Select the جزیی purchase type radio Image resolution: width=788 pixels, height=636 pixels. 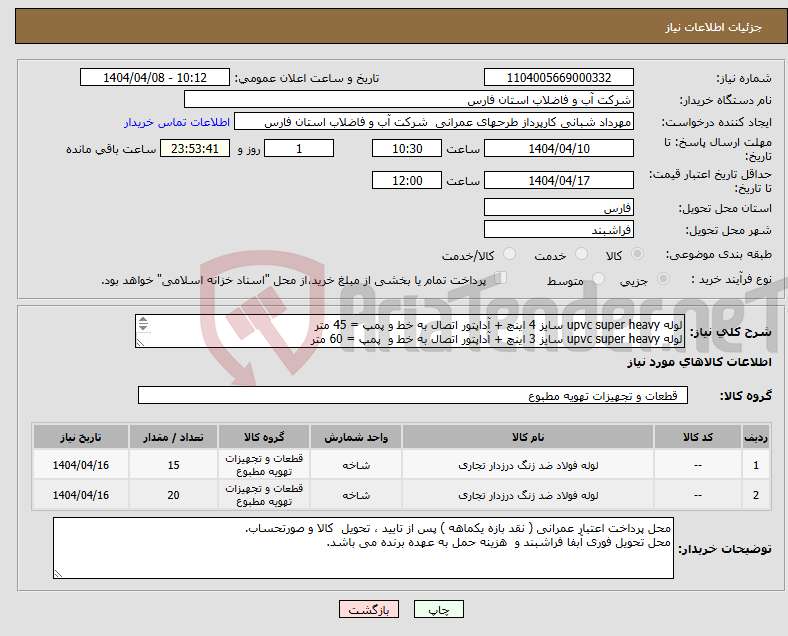click(663, 278)
